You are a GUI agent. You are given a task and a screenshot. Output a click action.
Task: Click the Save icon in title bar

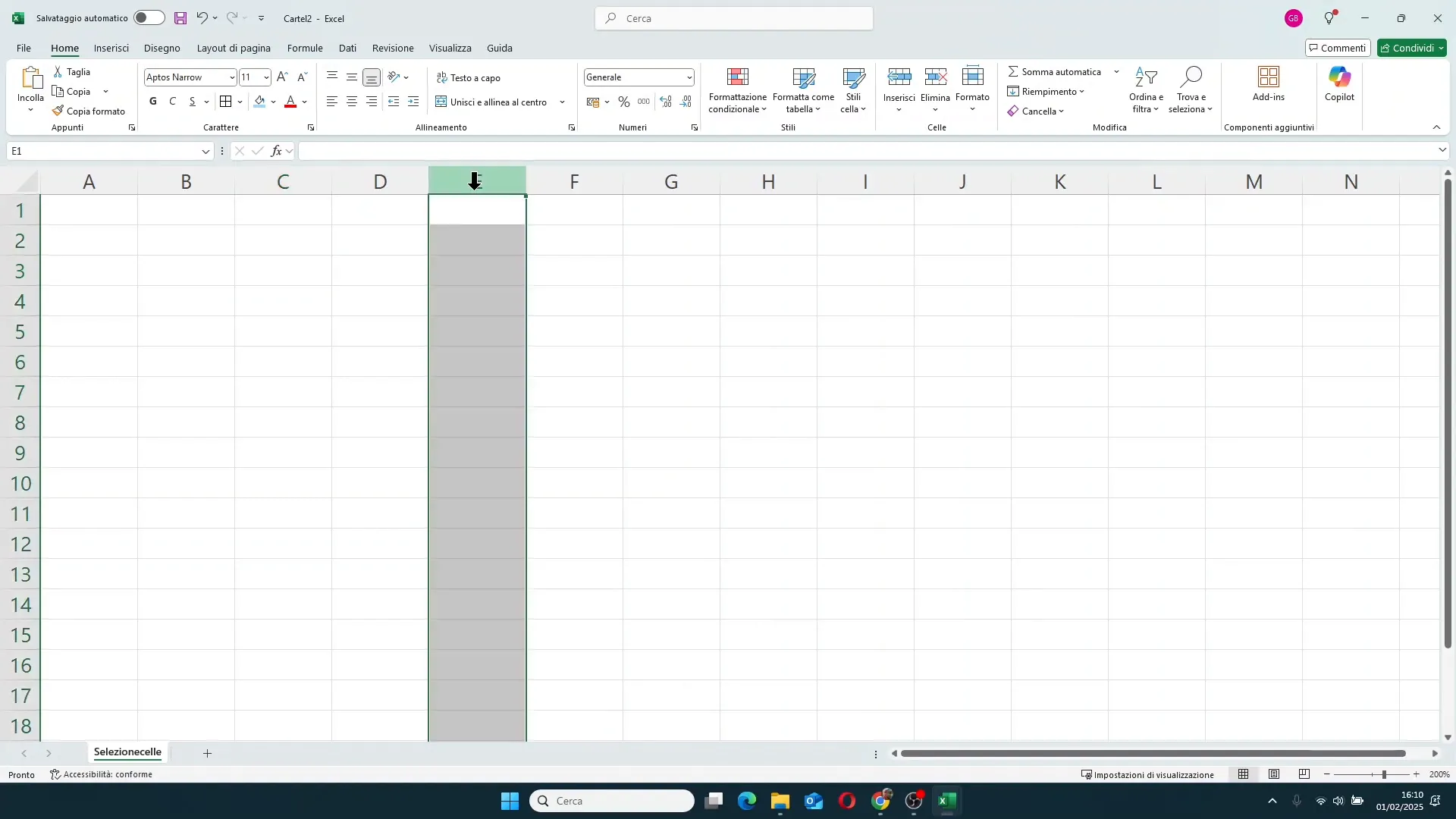pyautogui.click(x=180, y=18)
